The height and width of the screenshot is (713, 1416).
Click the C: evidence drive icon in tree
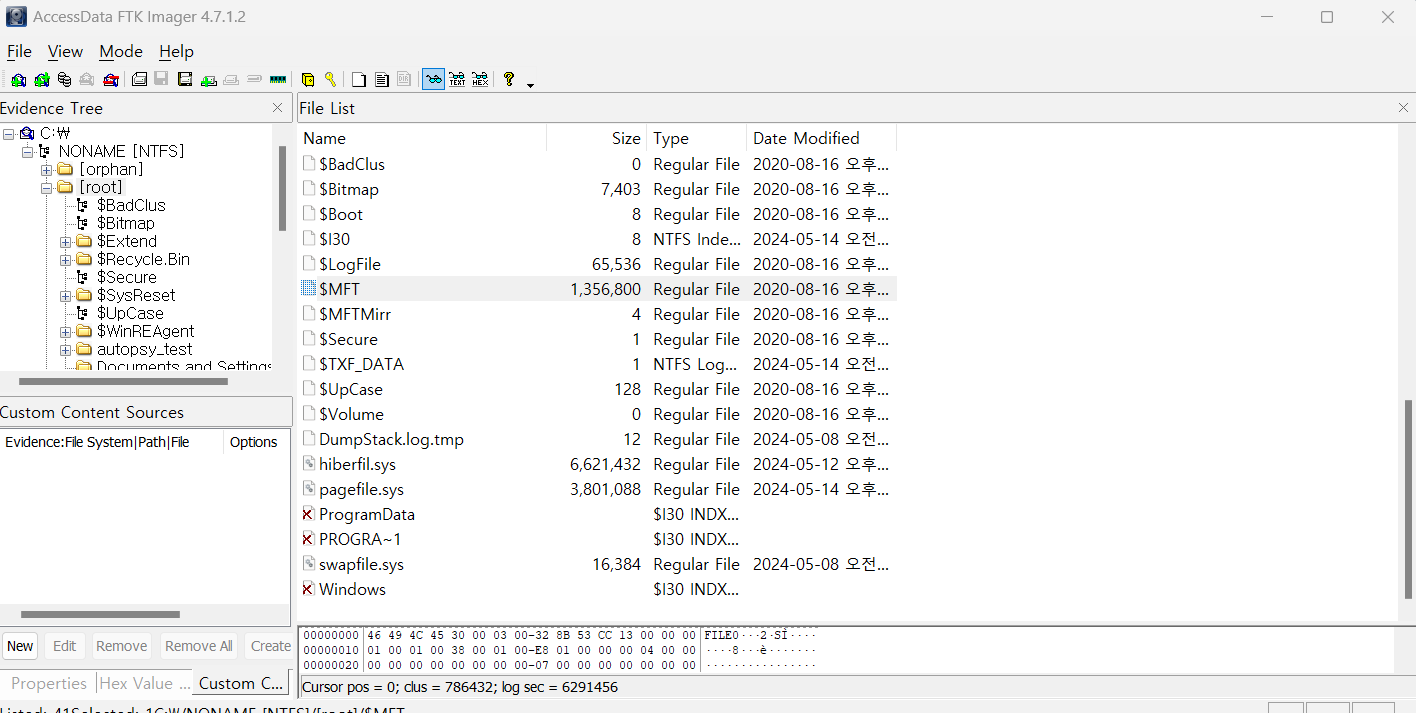coord(27,133)
